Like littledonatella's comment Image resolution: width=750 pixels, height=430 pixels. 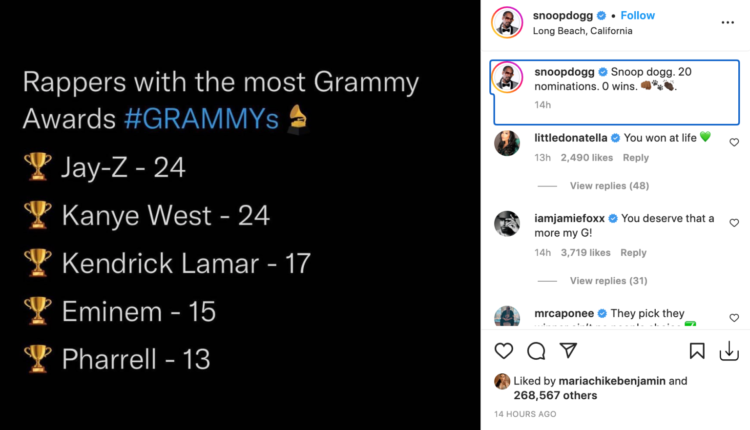pos(734,142)
